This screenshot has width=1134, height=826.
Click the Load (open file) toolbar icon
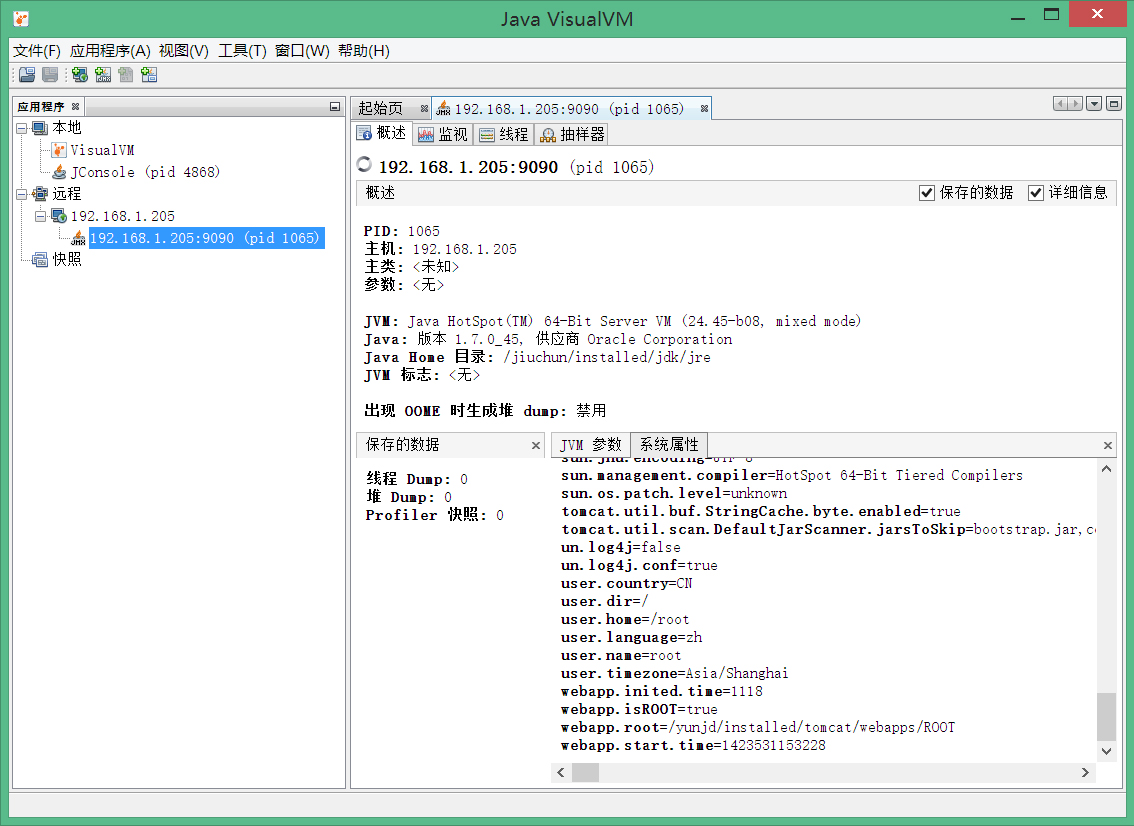coord(27,75)
